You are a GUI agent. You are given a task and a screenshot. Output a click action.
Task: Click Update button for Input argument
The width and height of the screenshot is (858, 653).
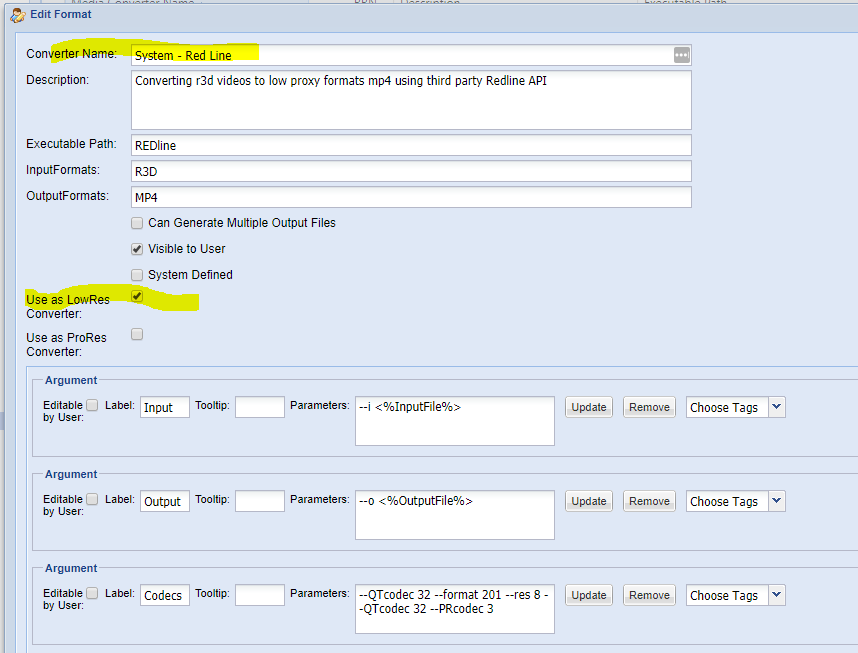click(589, 407)
